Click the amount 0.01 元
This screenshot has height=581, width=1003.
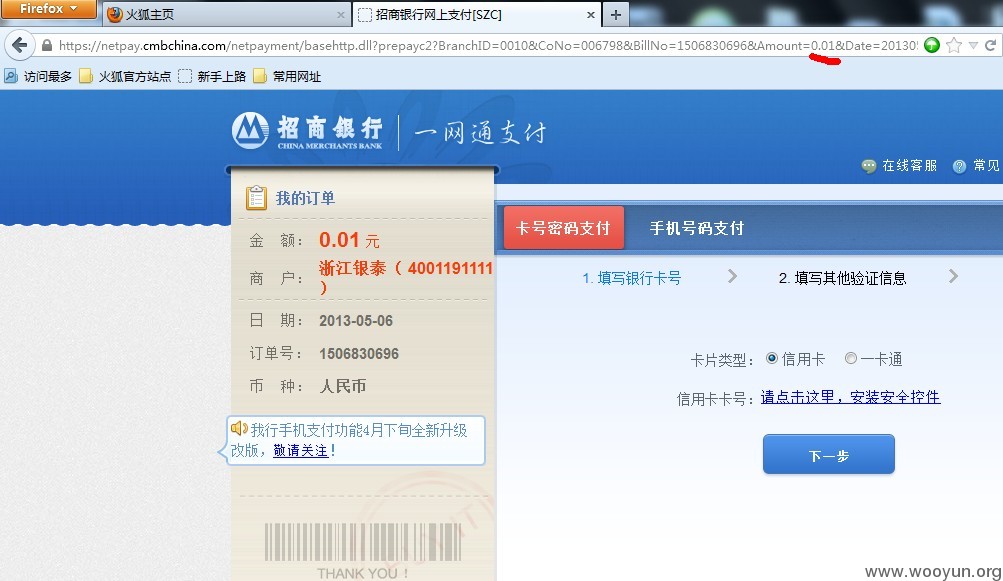click(x=349, y=240)
